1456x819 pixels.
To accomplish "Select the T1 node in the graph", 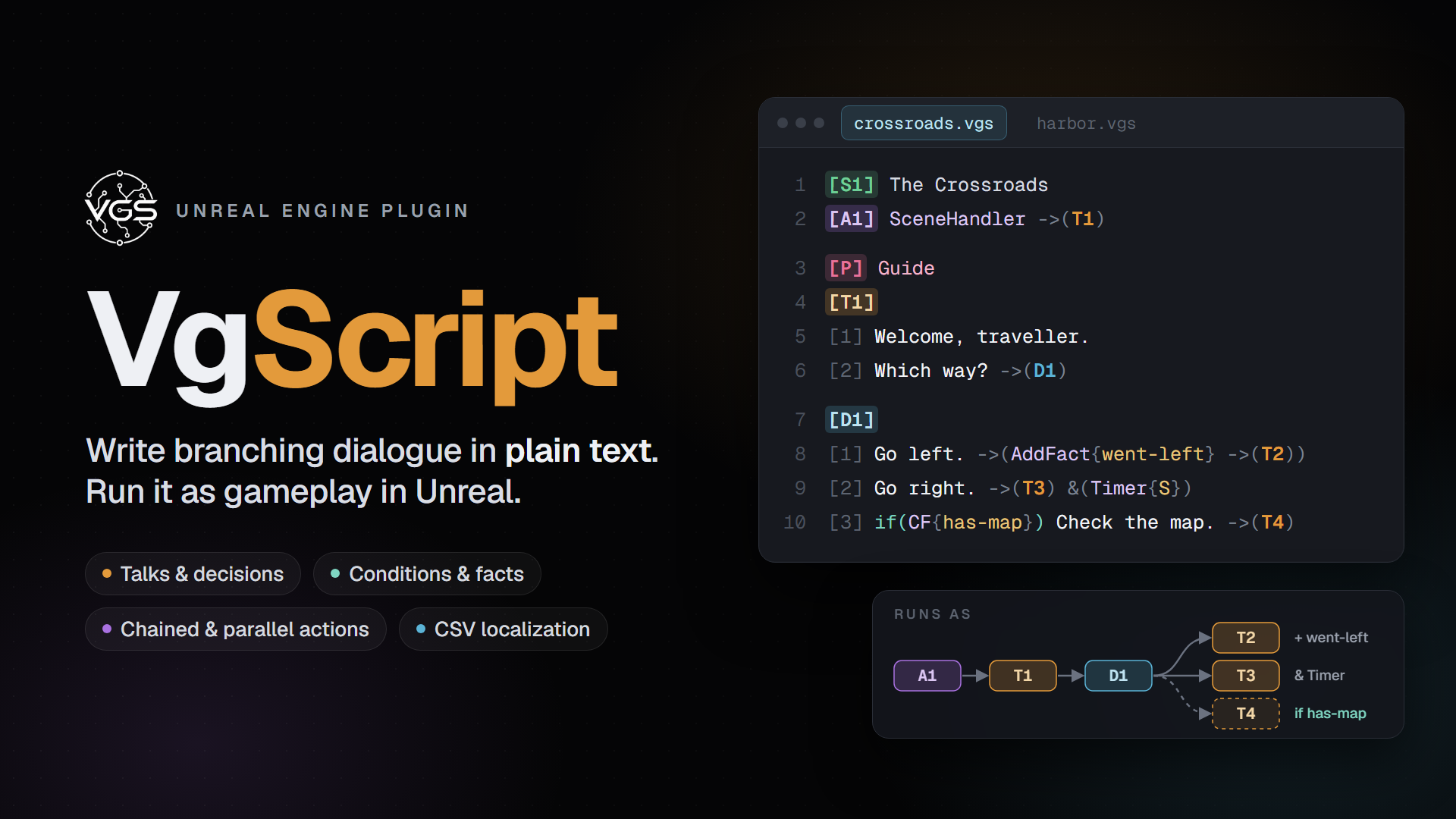I will (x=1023, y=675).
